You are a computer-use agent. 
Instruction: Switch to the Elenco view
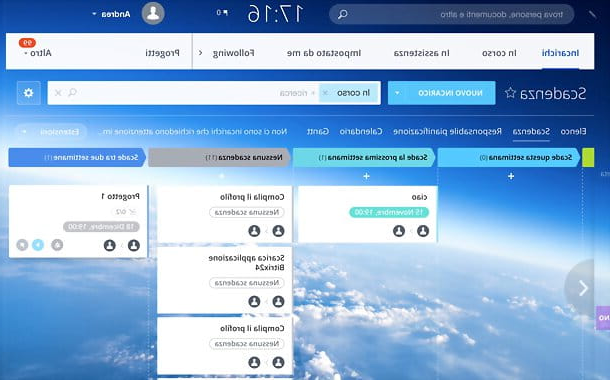[573, 131]
